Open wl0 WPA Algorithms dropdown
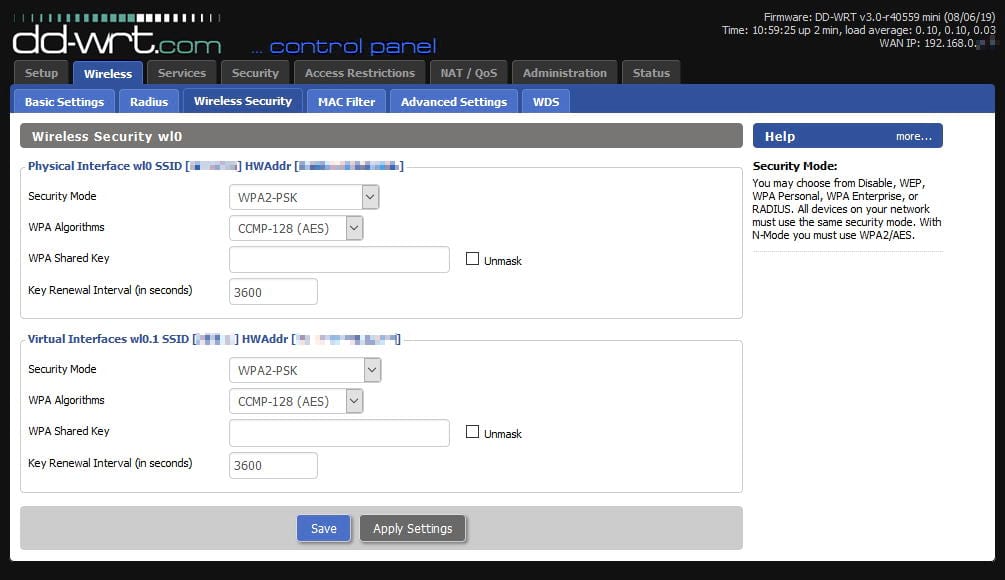 click(x=296, y=228)
